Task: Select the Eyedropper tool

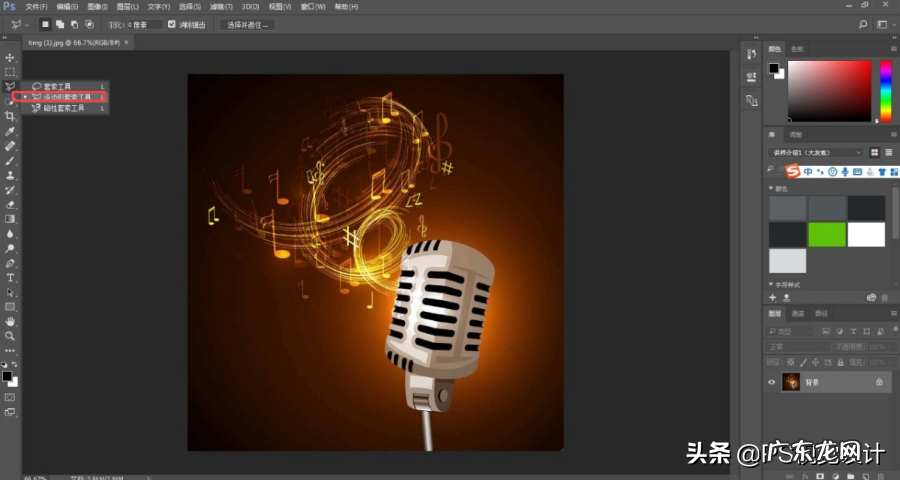Action: (x=10, y=131)
